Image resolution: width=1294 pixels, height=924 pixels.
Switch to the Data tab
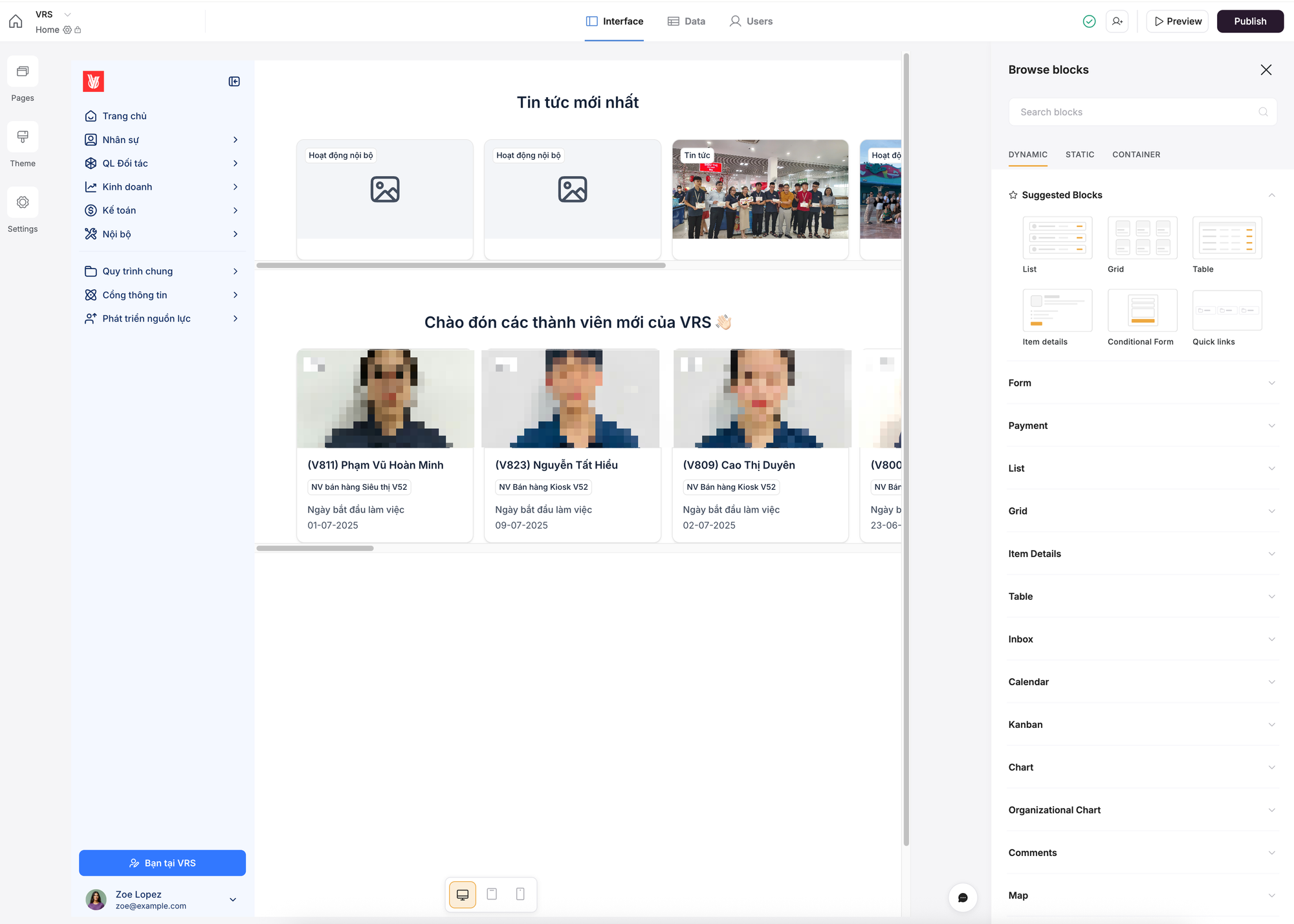pos(686,21)
